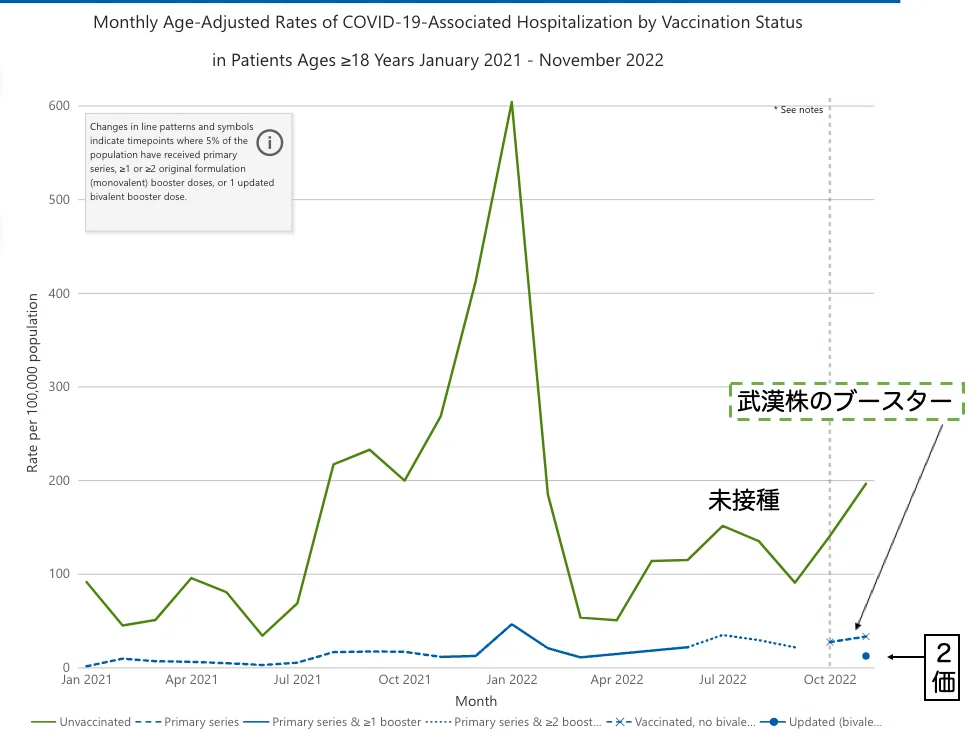This screenshot has height=749, width=975.
Task: Click the 'Oct 2021' axis tick label
Action: (404, 679)
